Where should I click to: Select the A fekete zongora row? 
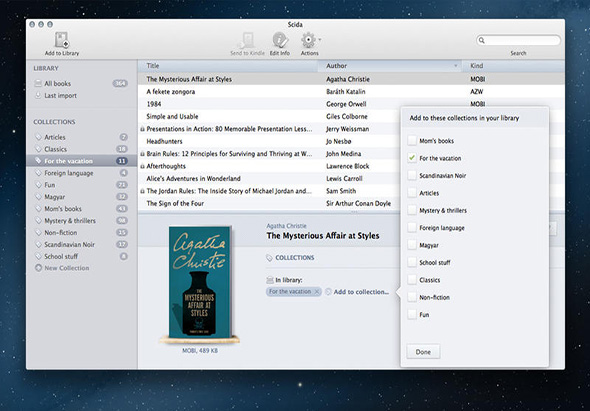tap(351, 91)
